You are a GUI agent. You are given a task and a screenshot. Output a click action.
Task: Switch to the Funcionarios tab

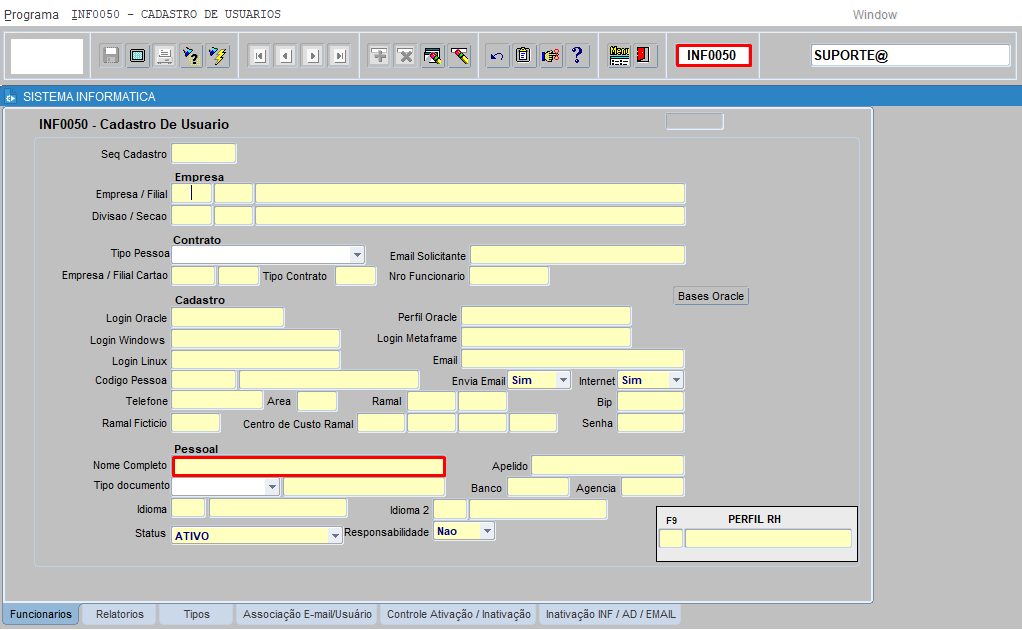coord(41,614)
